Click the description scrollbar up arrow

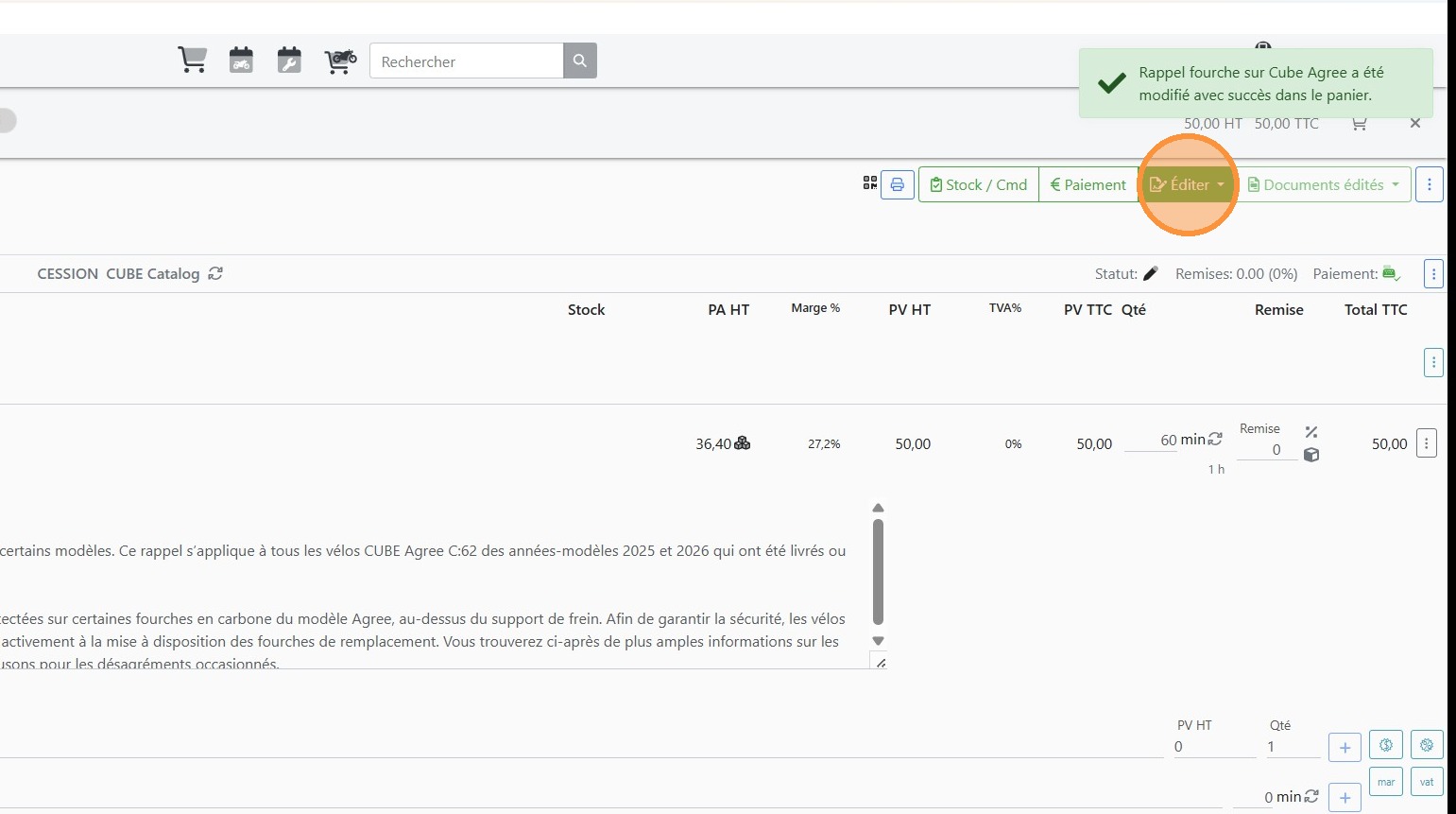tap(878, 508)
